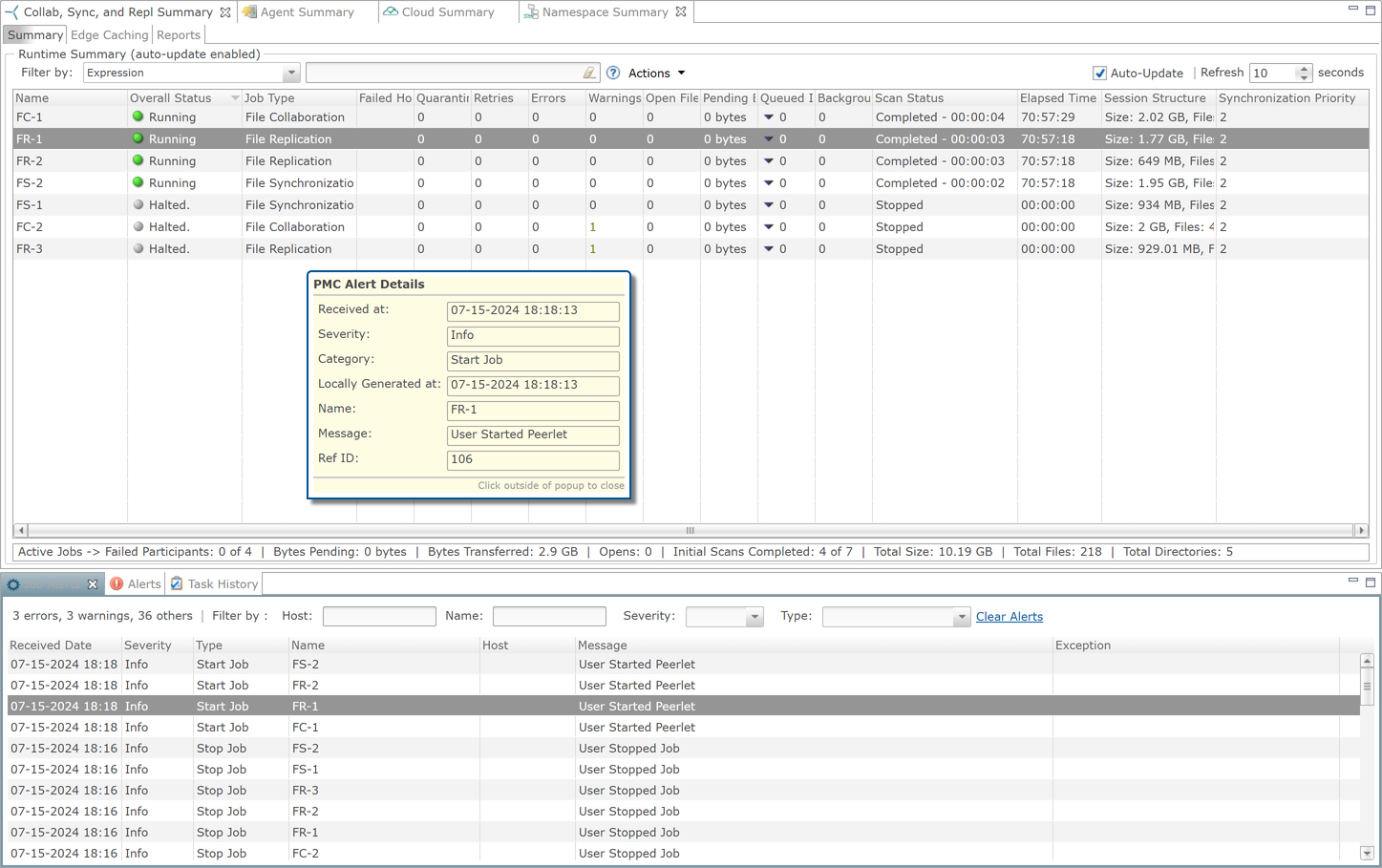
Task: Expand Queued arrow in FR-3 row
Action: pyautogui.click(x=769, y=248)
